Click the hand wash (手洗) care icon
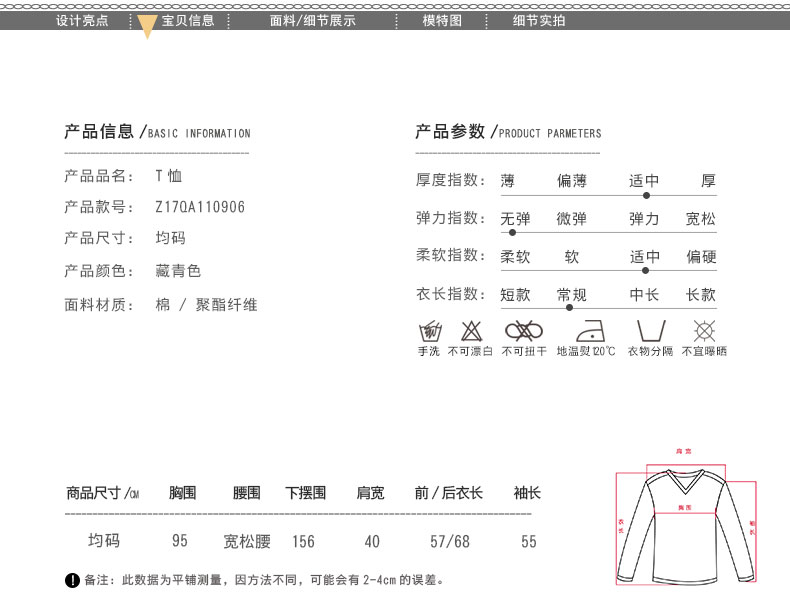Viewport: 790px width, 599px height. (429, 331)
